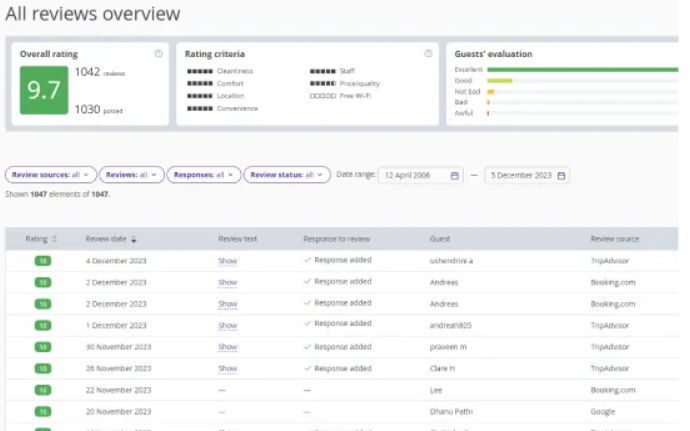Show review text for andreah805
Image resolution: width=690 pixels, height=431 pixels.
pyautogui.click(x=228, y=325)
